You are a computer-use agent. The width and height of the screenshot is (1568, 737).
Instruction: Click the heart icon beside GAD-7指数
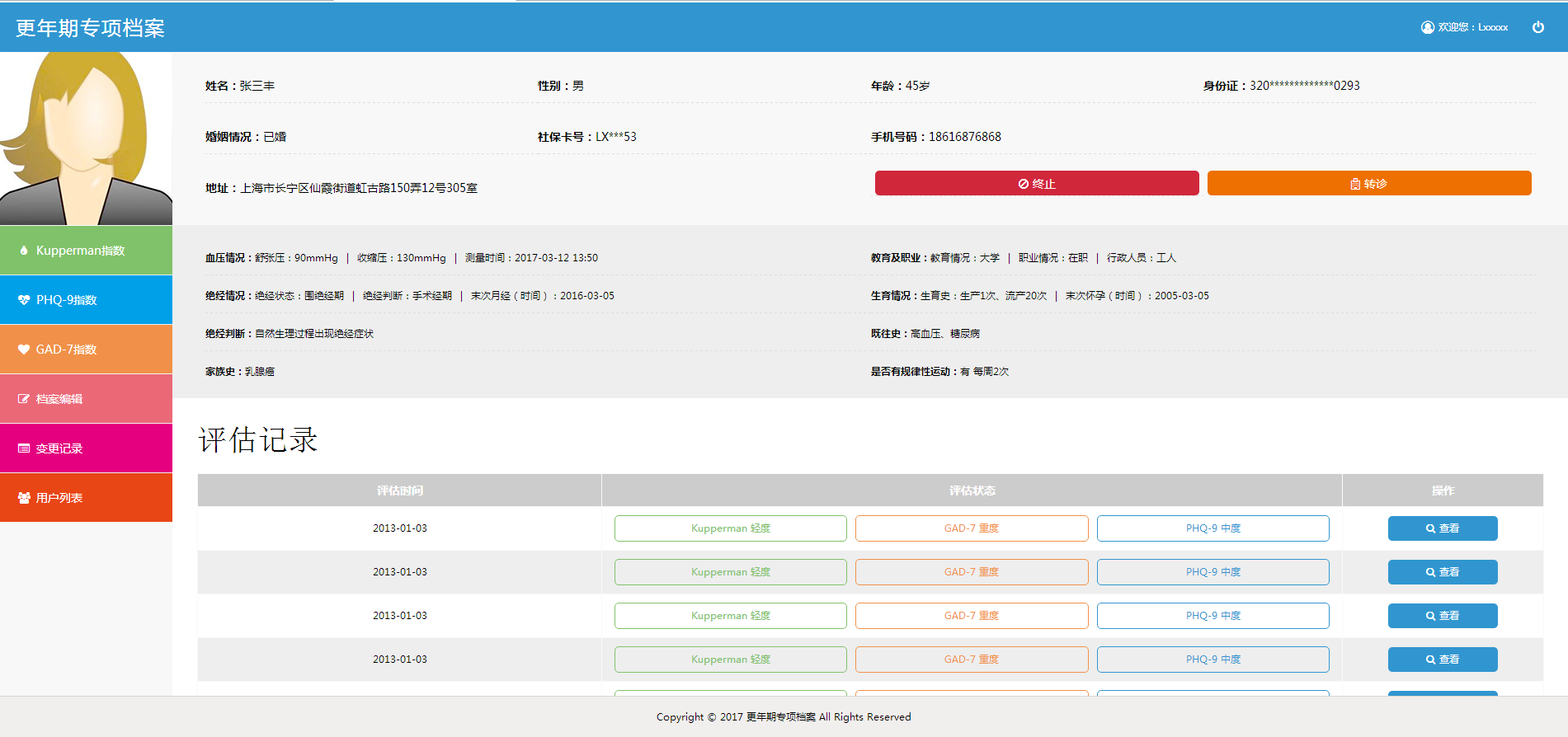[x=24, y=350]
